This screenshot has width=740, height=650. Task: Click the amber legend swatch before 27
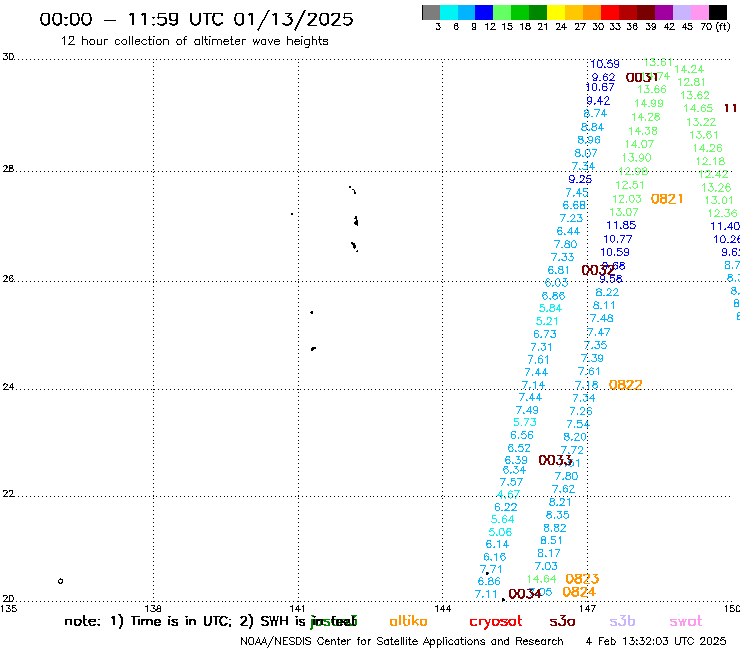coord(574,12)
